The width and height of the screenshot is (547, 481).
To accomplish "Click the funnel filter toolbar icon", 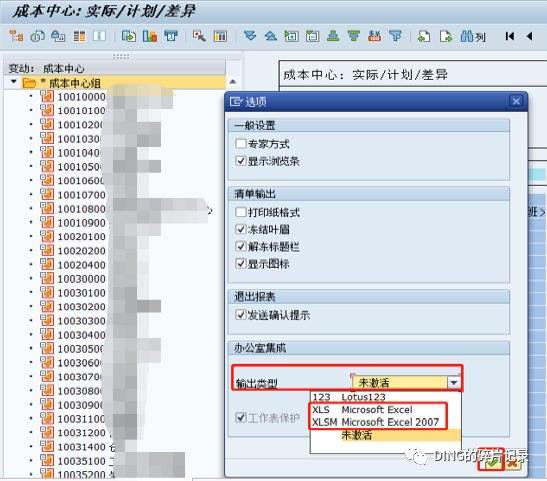I will click(x=395, y=36).
